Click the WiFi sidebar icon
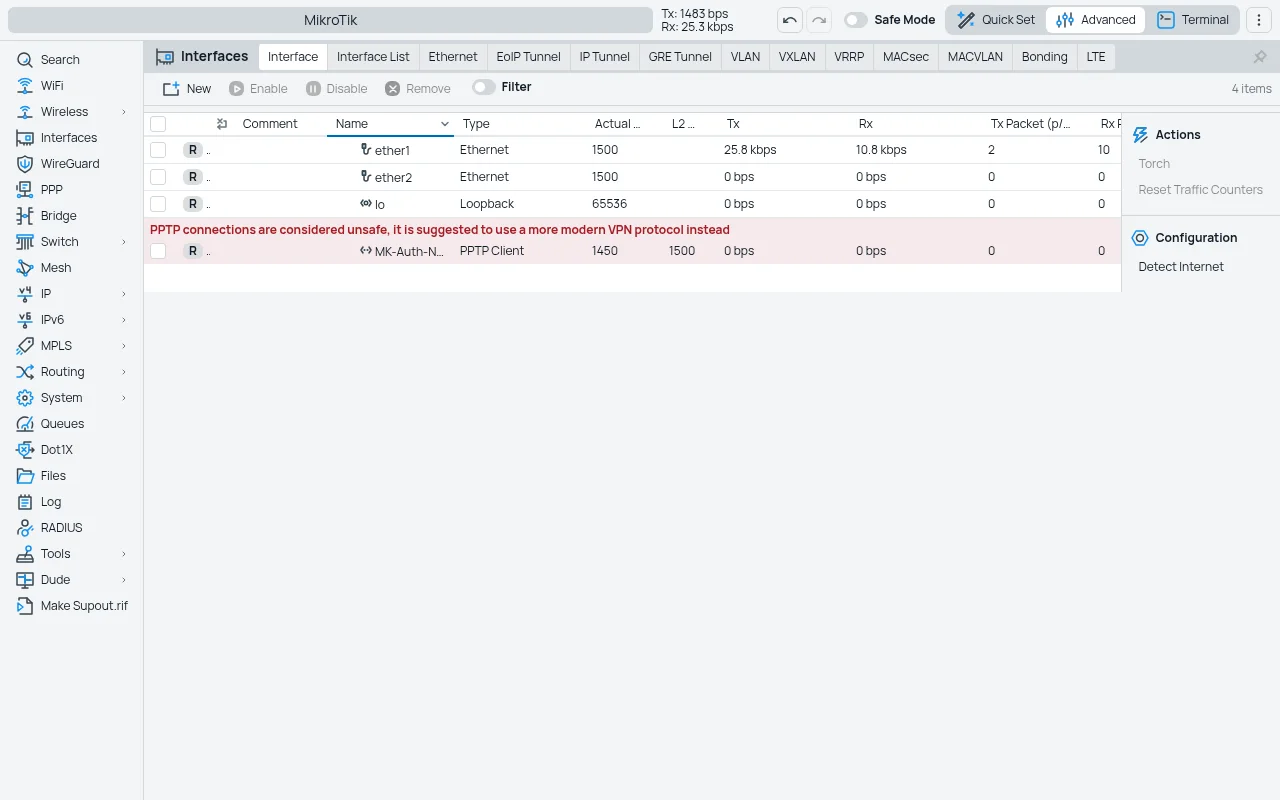 pos(25,86)
